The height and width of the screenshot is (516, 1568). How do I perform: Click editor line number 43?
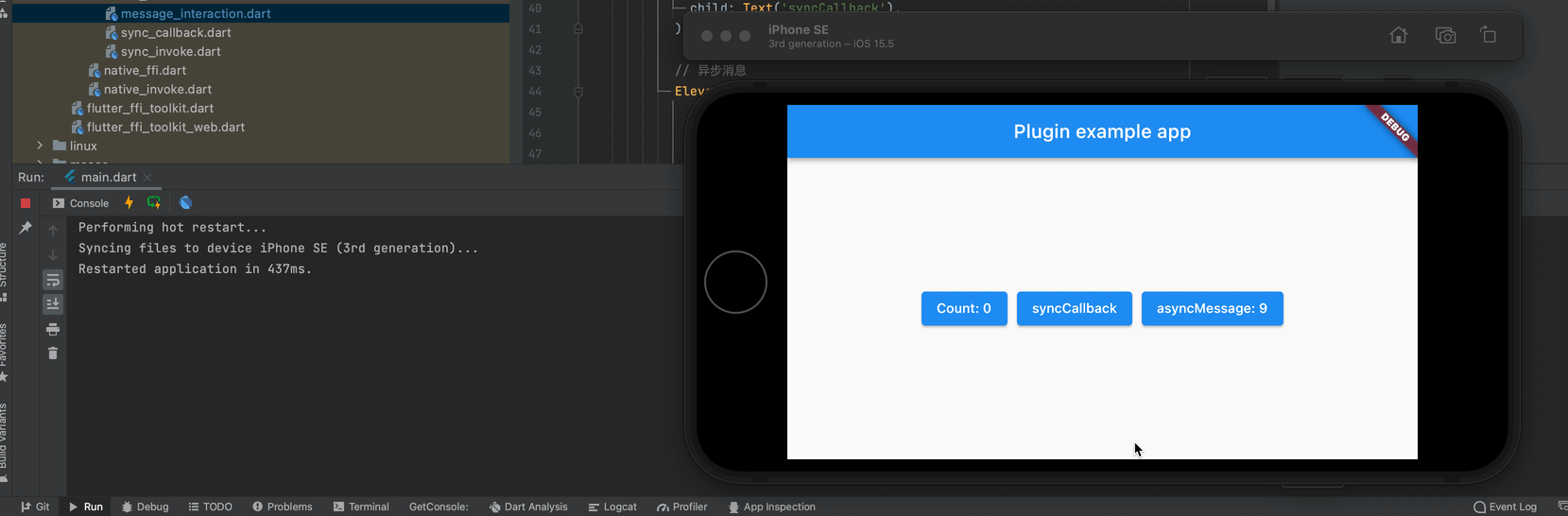(x=535, y=71)
